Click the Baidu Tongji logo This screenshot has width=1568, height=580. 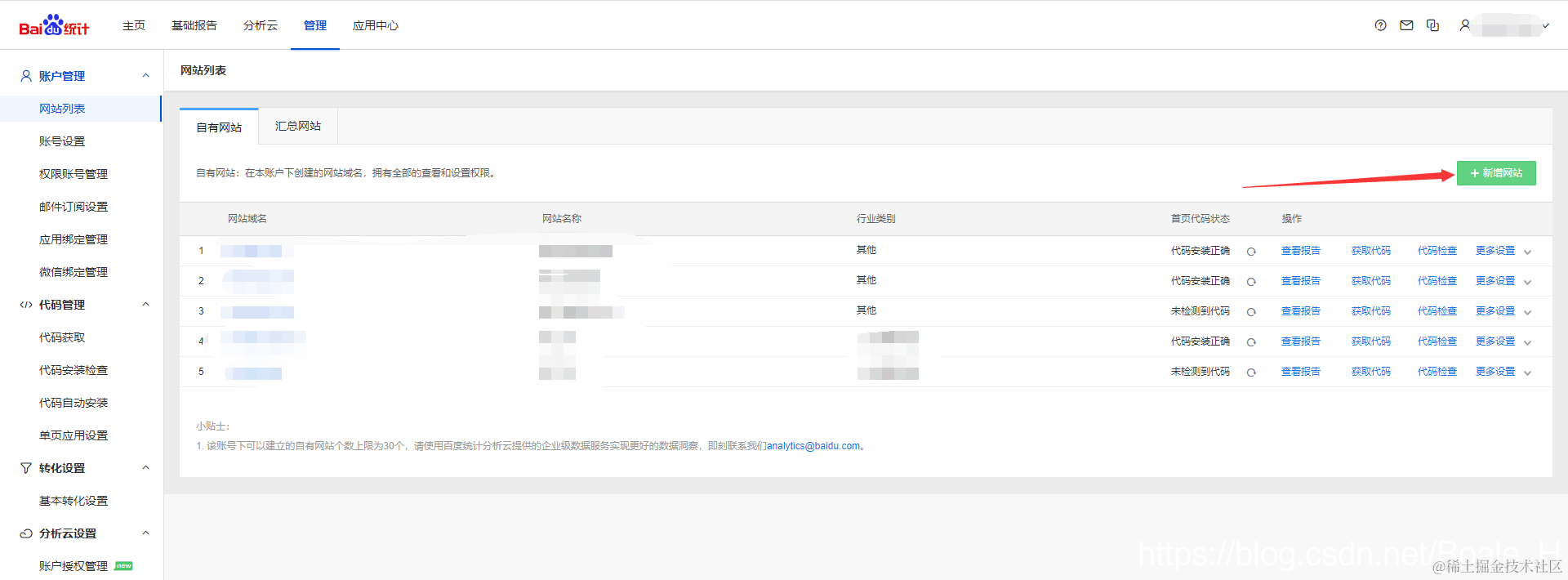click(x=54, y=25)
